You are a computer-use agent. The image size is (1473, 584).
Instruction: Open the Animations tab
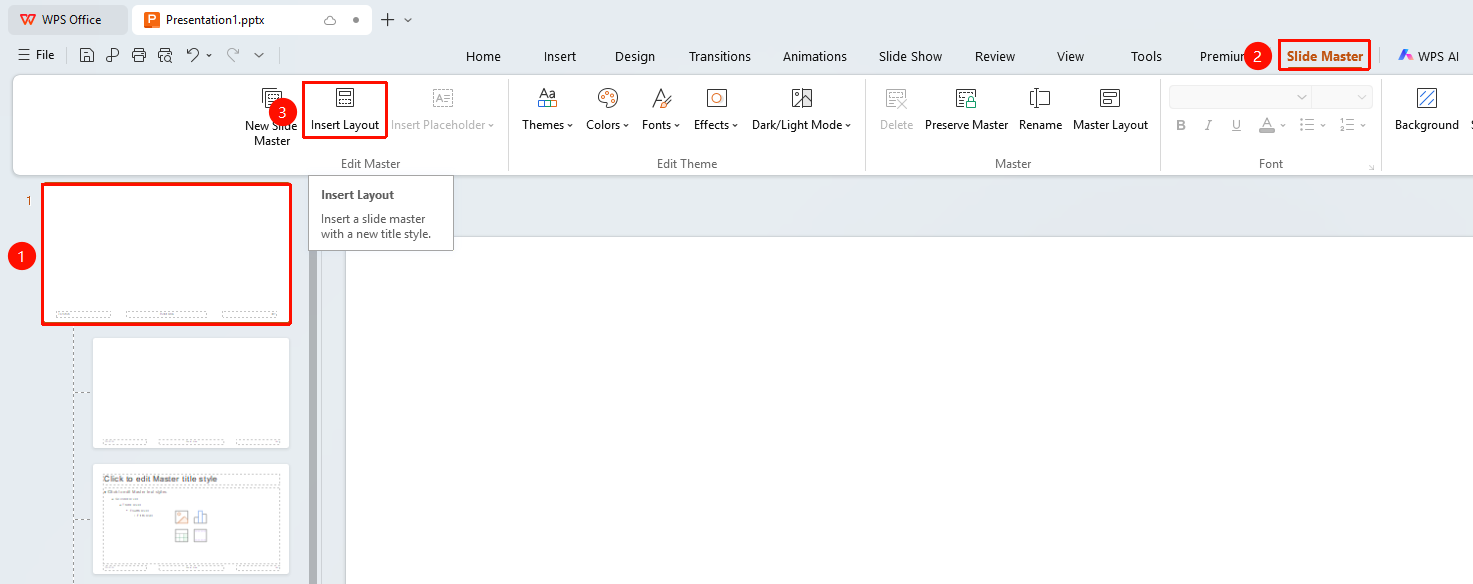click(x=815, y=56)
